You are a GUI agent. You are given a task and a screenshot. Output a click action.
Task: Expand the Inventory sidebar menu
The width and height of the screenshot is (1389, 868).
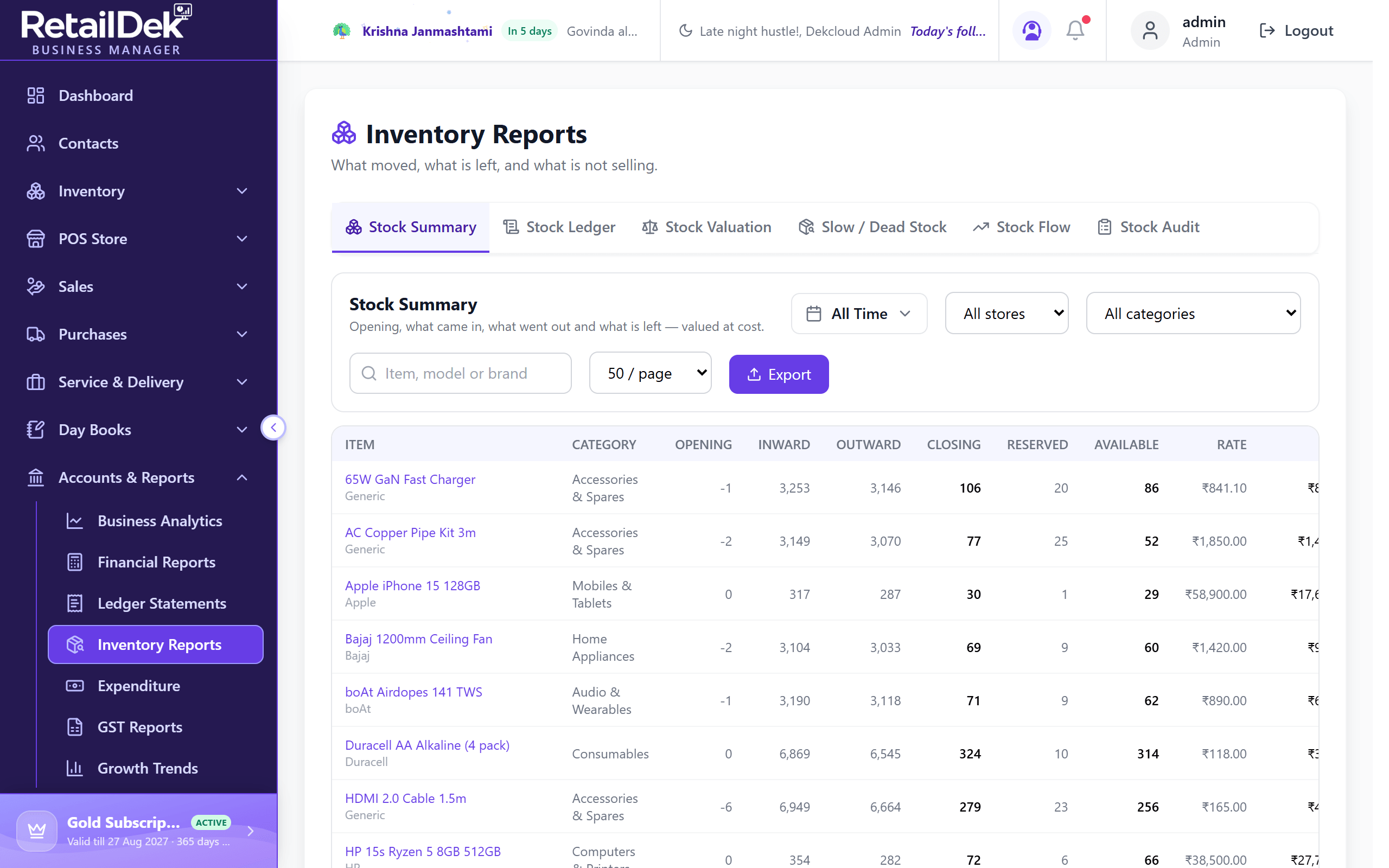tap(138, 191)
